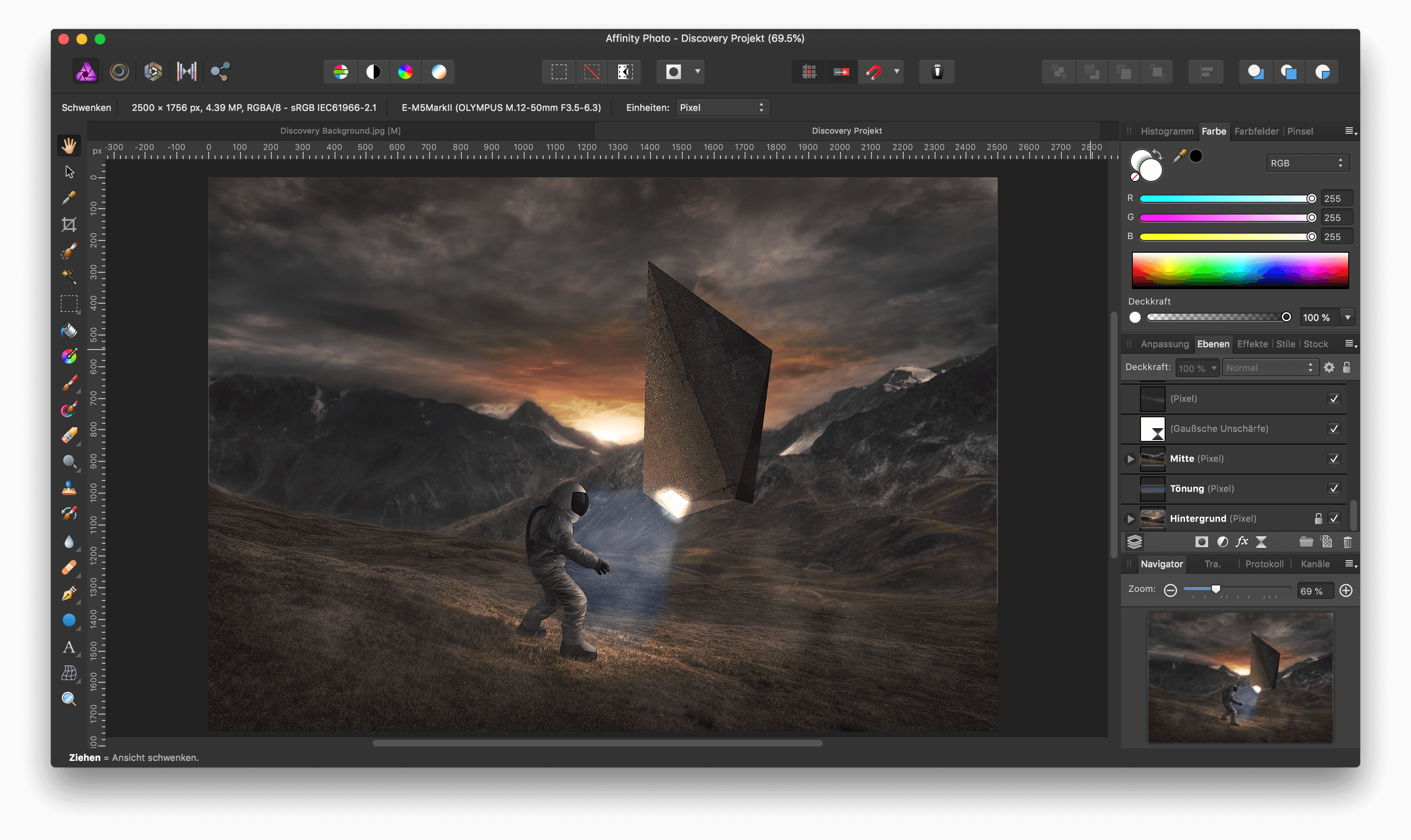Choose the Text tool

point(69,647)
